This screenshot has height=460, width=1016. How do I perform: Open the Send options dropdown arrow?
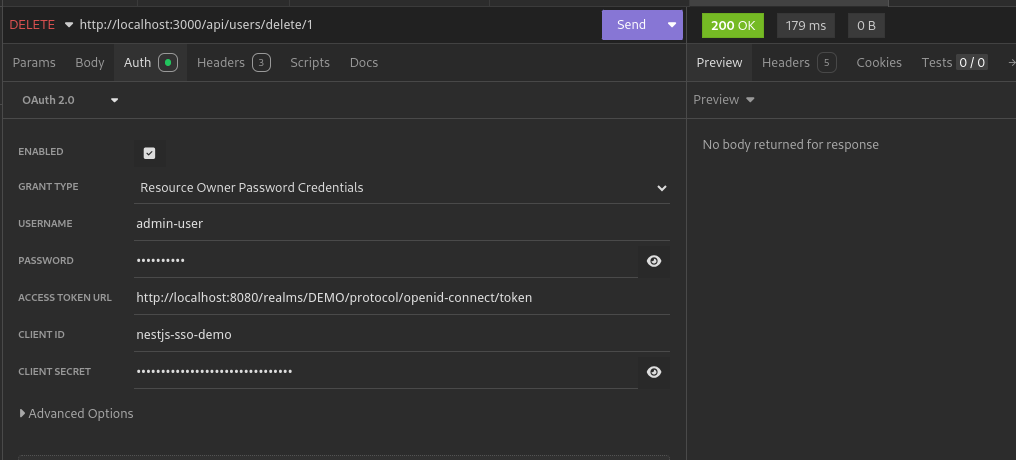672,25
